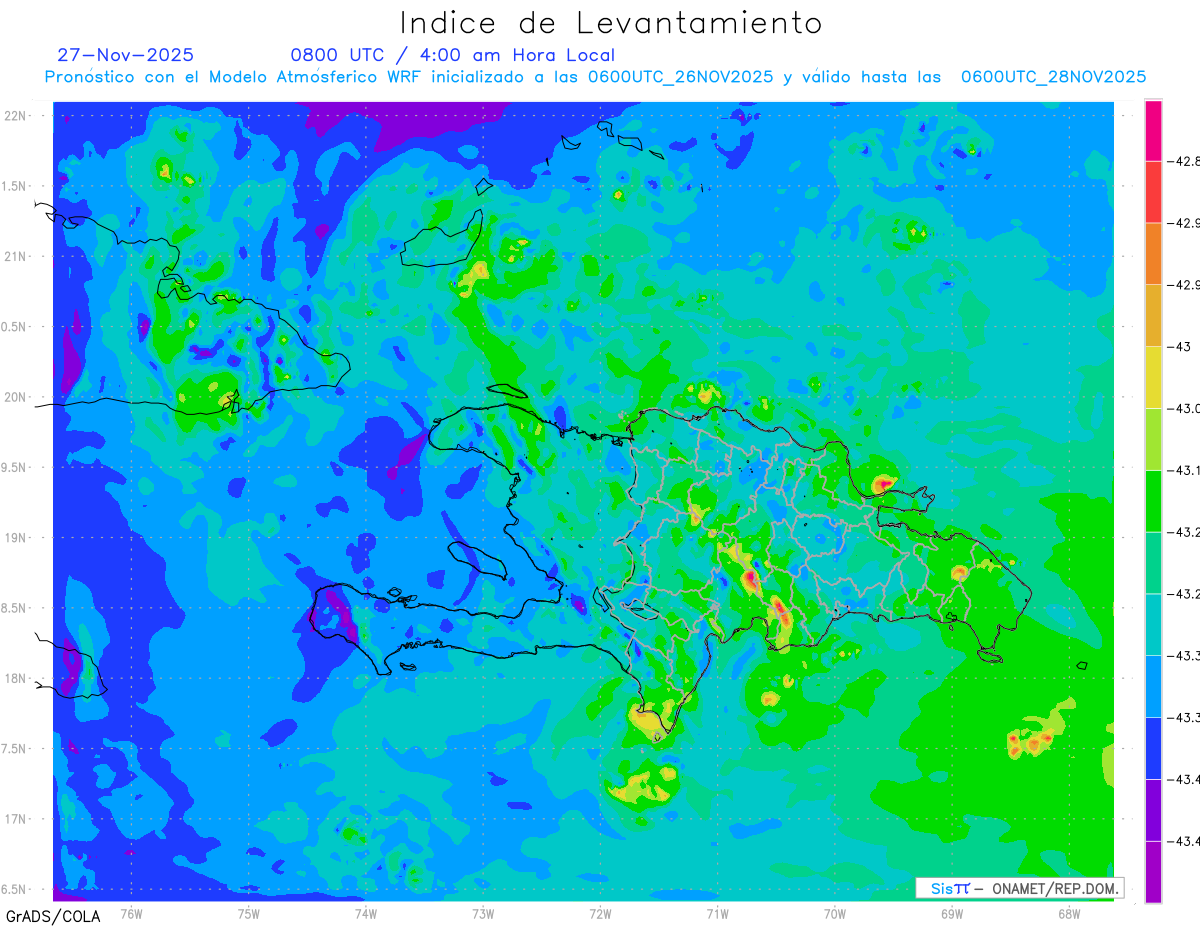This screenshot has height=927, width=1200.
Task: Click the pink legend swatch at scale top
Action: click(x=1153, y=130)
